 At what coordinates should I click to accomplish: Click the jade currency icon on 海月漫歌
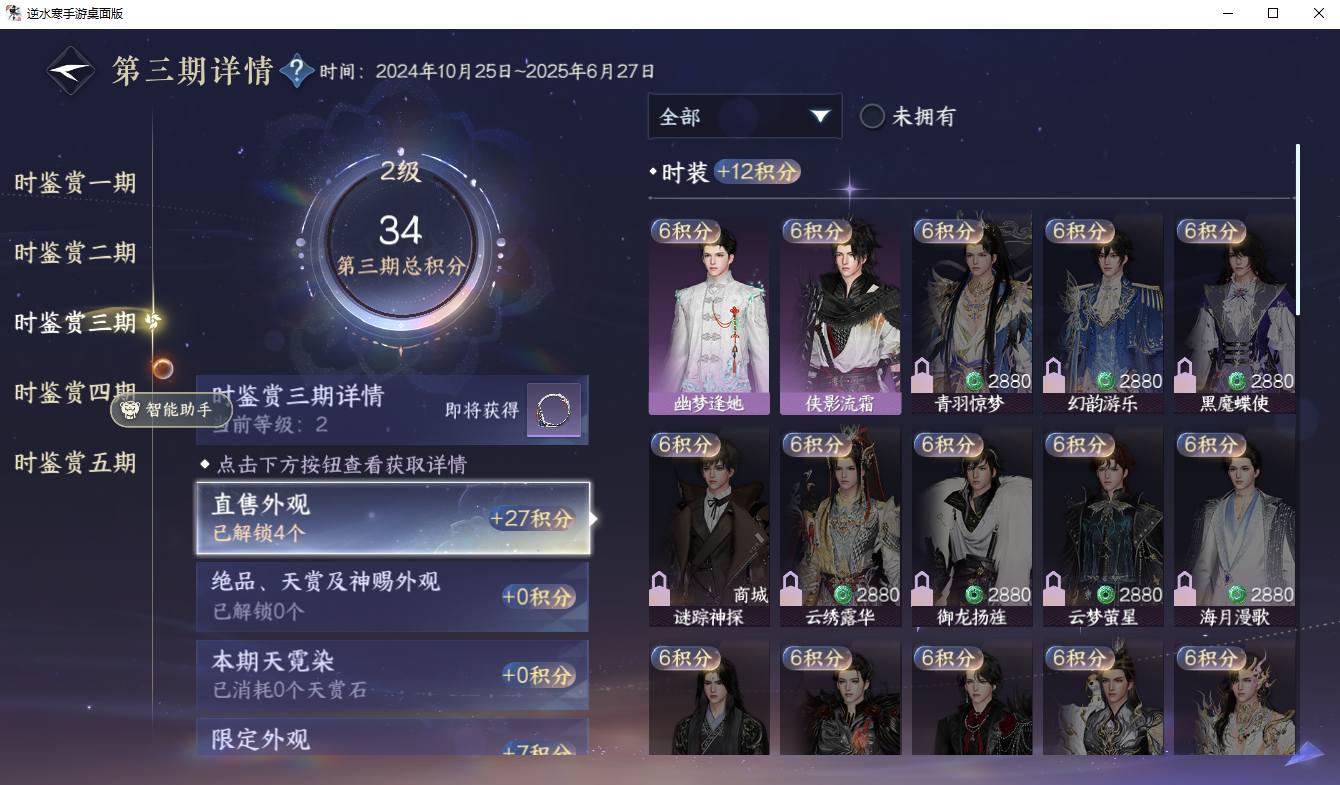pyautogui.click(x=1236, y=594)
